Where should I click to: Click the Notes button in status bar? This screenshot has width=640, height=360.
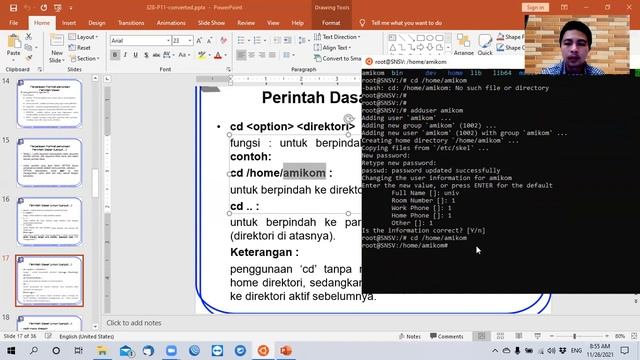coord(409,336)
